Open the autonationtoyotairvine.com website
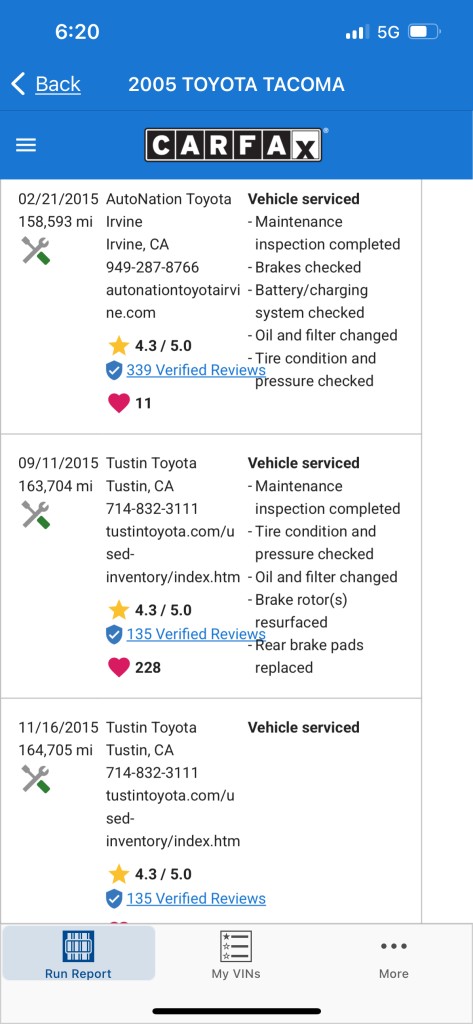The height and width of the screenshot is (1024, 473). [x=173, y=301]
